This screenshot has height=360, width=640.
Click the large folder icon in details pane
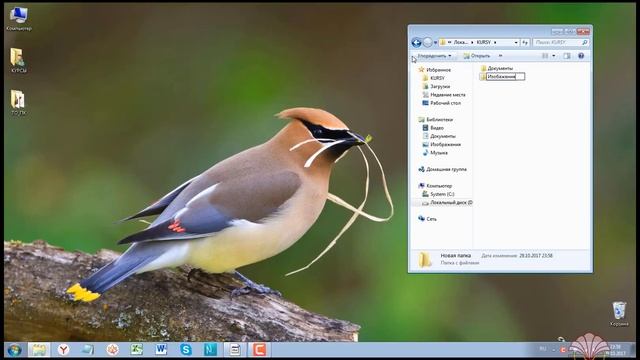(x=424, y=259)
